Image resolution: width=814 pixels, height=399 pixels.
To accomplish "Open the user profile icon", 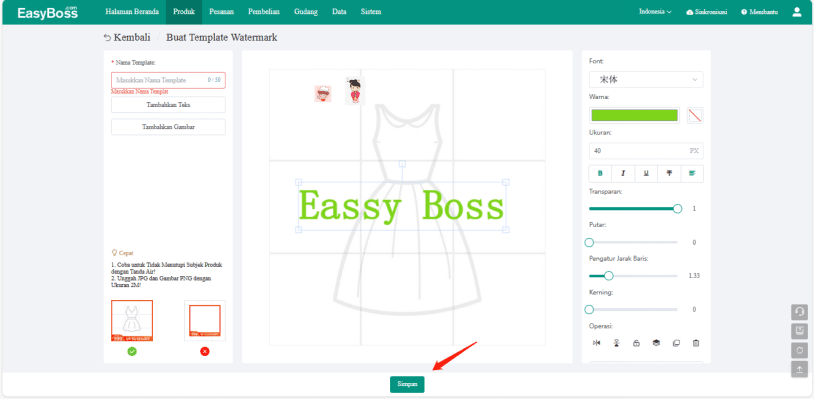I will point(797,12).
